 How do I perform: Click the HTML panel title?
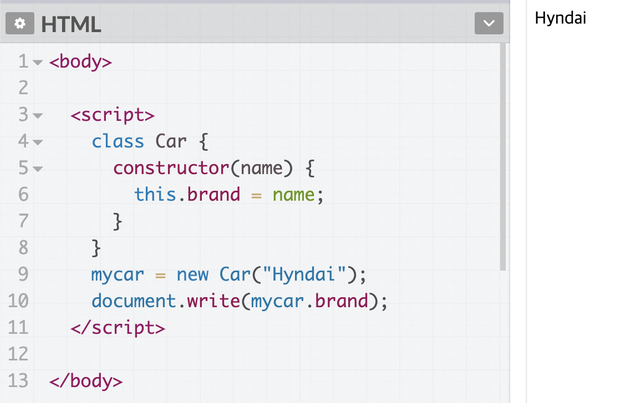(71, 24)
